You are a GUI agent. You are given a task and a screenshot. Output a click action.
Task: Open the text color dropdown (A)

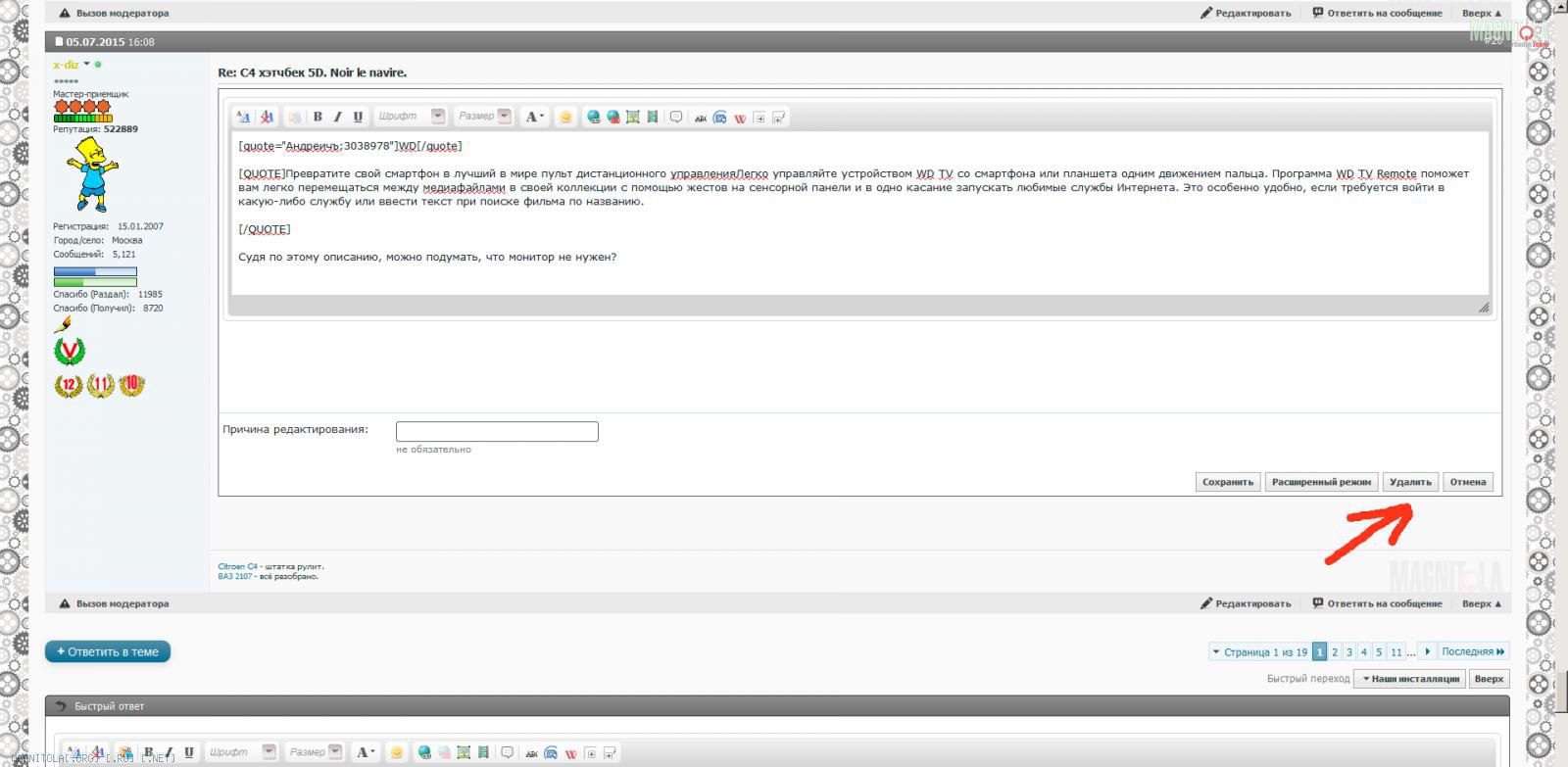pos(534,117)
